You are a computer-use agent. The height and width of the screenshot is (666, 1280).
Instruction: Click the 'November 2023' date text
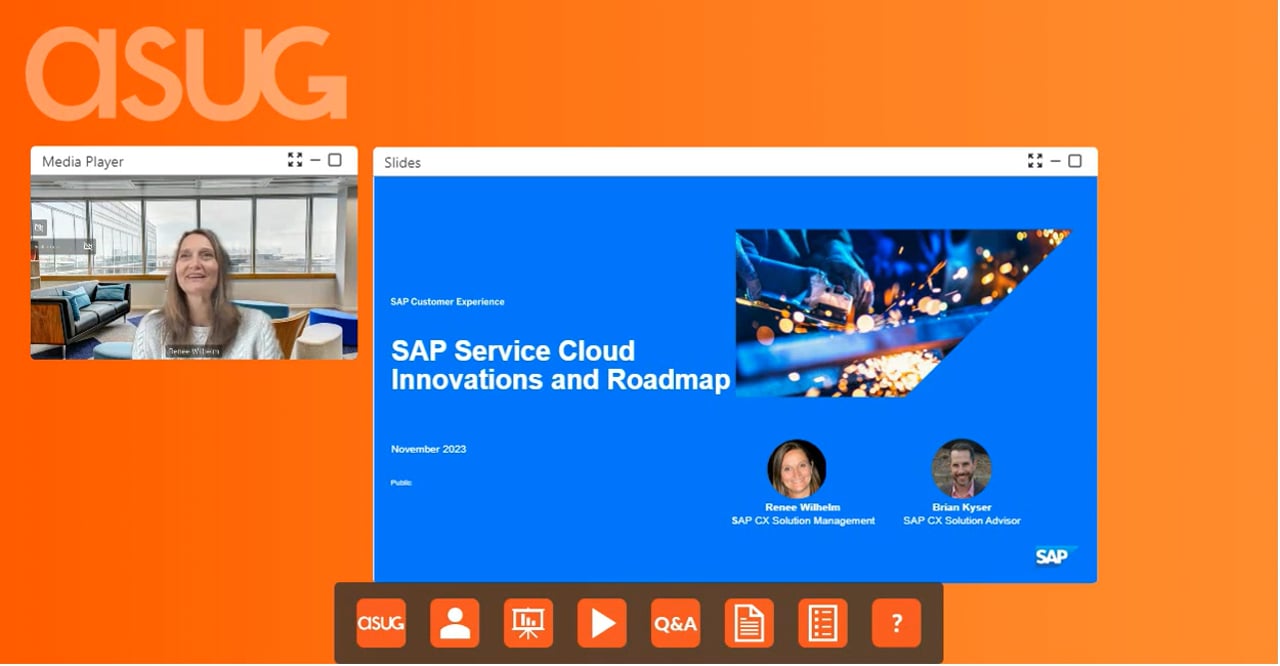428,449
